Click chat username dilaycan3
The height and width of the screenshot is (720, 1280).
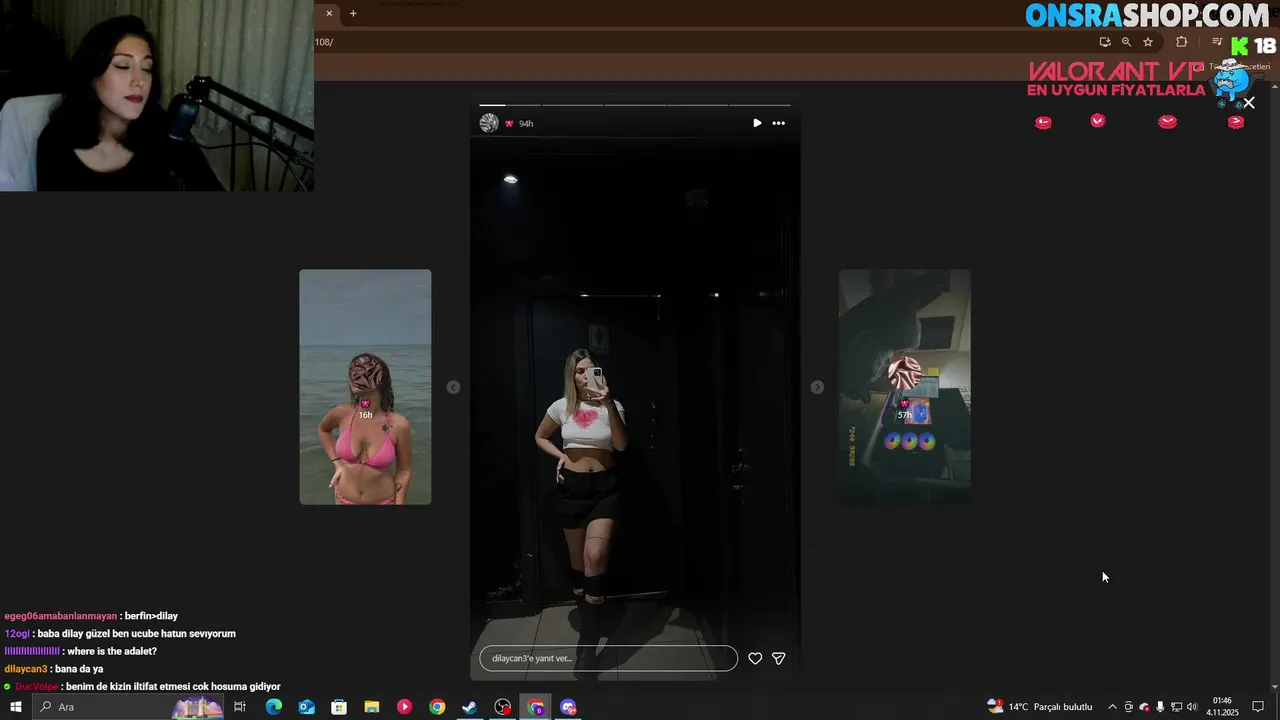[25, 669]
